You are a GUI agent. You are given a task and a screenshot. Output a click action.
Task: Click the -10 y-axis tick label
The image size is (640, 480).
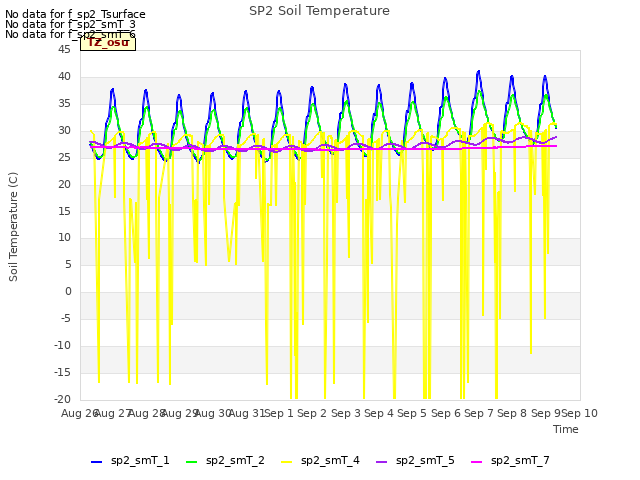click(62, 346)
